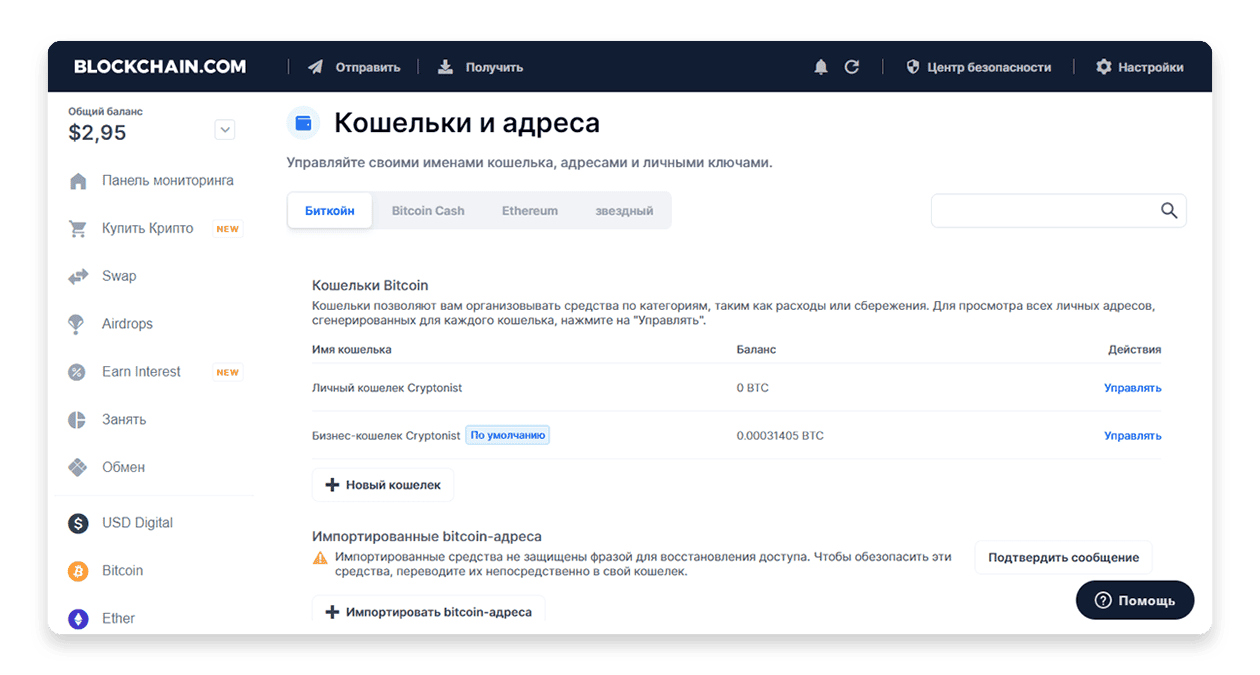
Task: Click the Имя кошелька column header
Action: click(x=352, y=350)
